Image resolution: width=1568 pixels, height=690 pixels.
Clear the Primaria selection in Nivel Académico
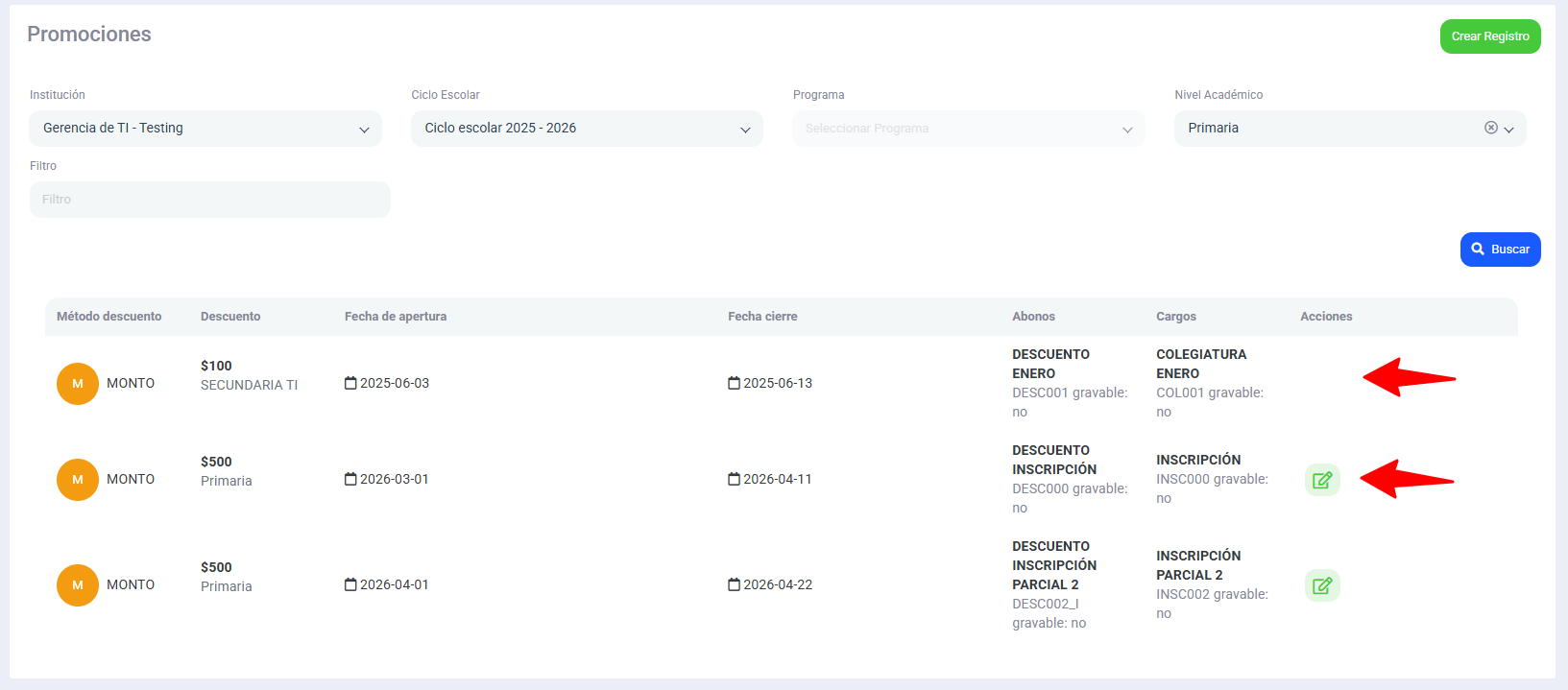point(1490,128)
